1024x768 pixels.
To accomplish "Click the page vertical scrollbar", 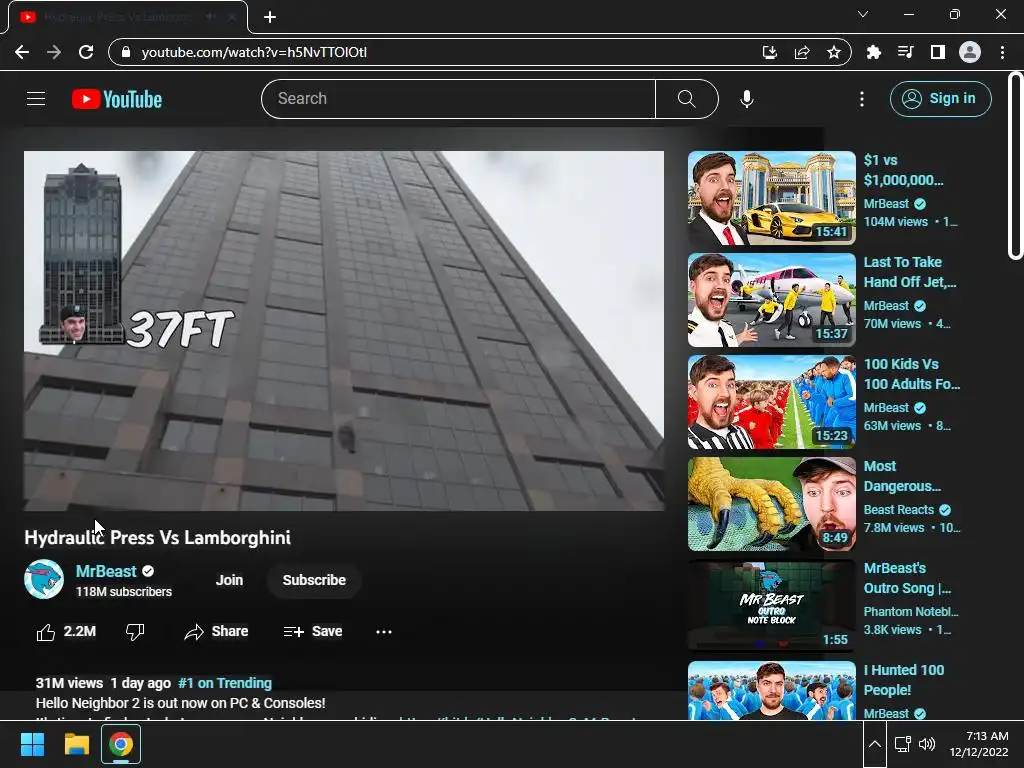I will click(1015, 166).
